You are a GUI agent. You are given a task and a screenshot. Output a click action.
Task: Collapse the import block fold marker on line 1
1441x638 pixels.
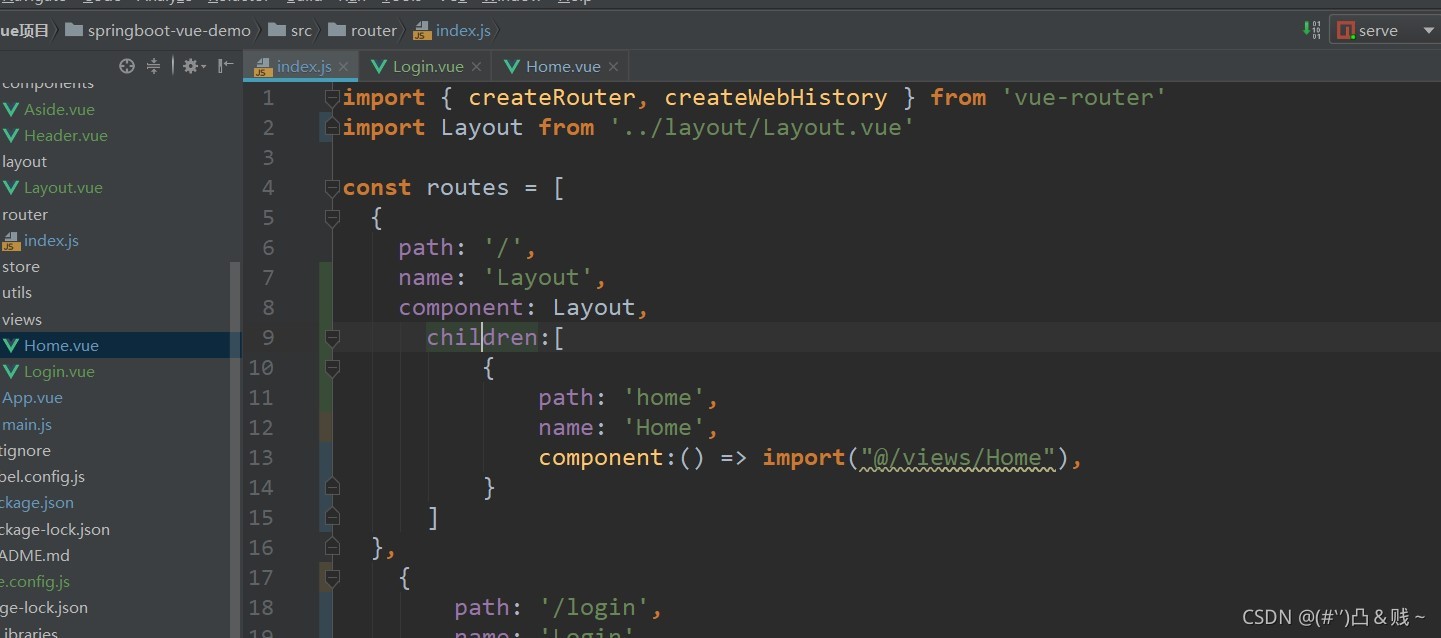[x=332, y=97]
